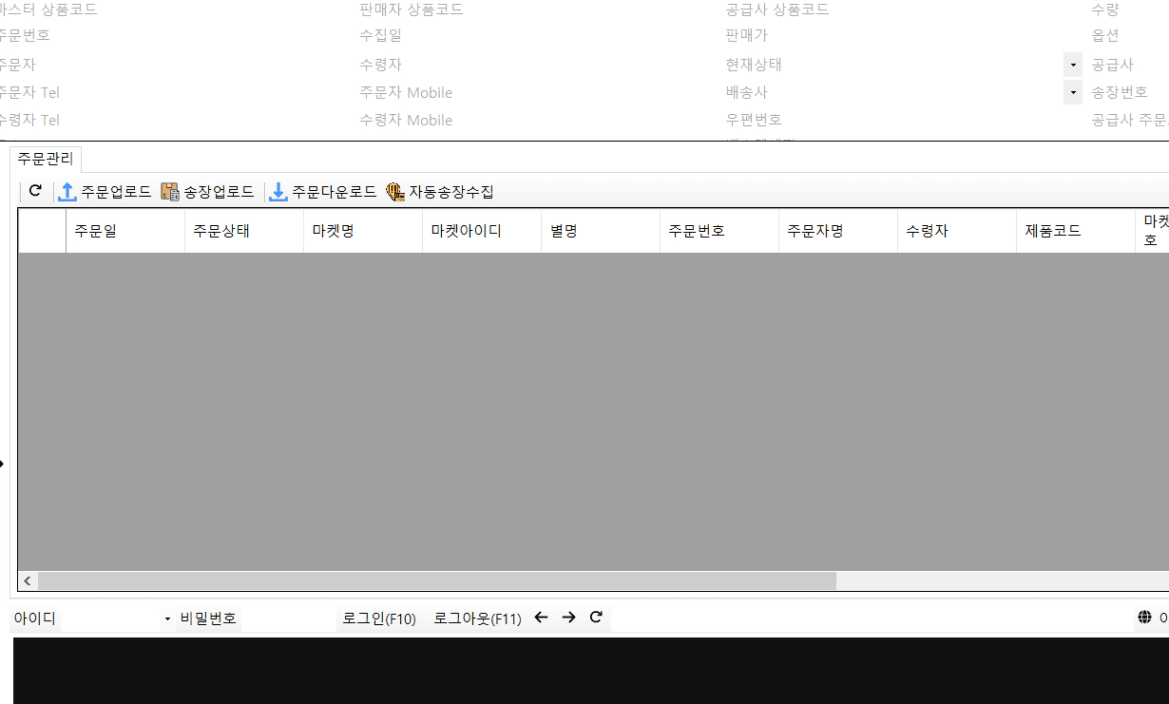Click the 로그아웃(F11) button
Screen dimensions: 1169x704
477,619
